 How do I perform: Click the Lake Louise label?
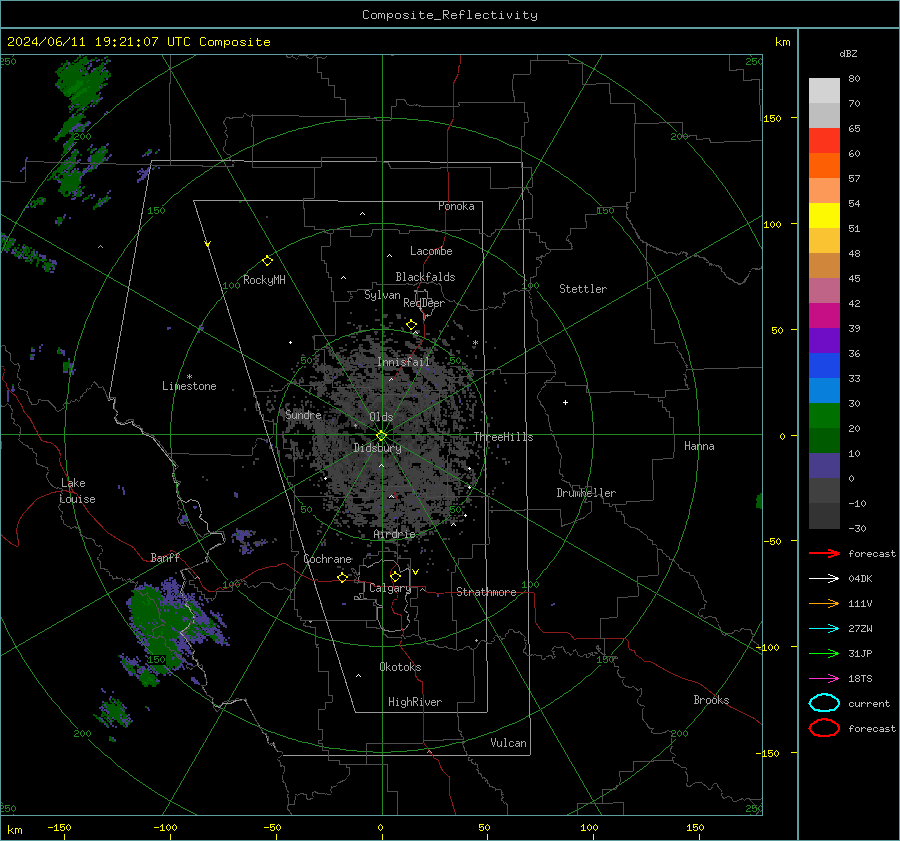77,491
